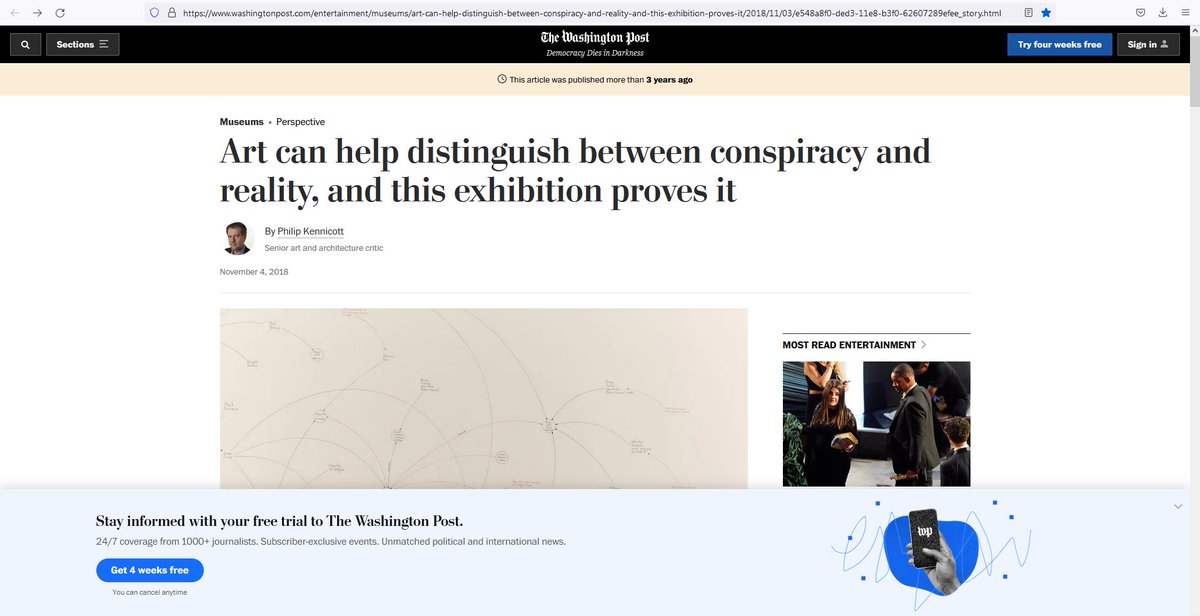Open the Sections menu
Image resolution: width=1200 pixels, height=616 pixels.
coord(82,44)
